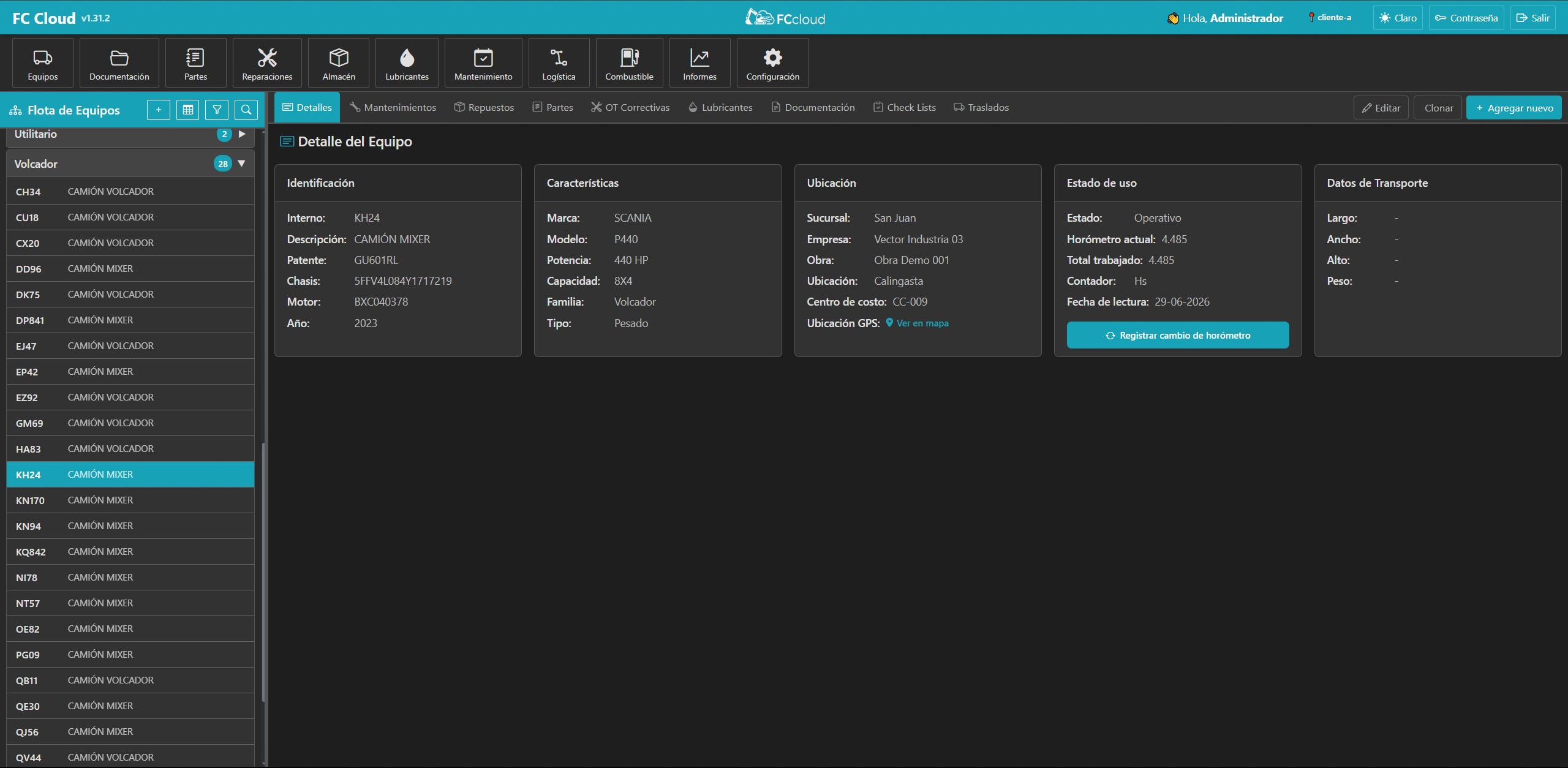Click chassis number 5FFV4L084Y1717219
This screenshot has height=768, width=1568.
click(403, 281)
